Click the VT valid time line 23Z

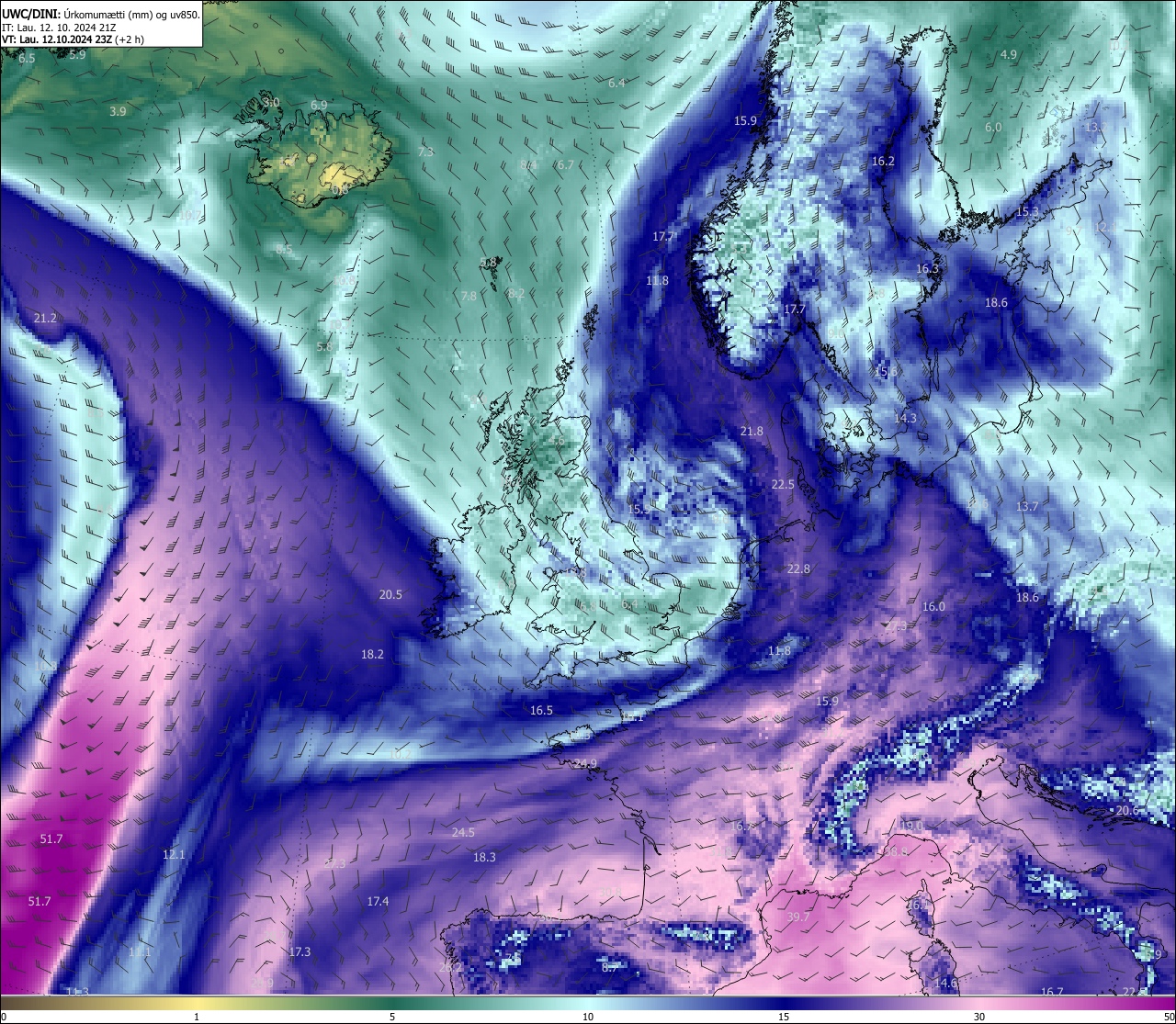point(73,39)
